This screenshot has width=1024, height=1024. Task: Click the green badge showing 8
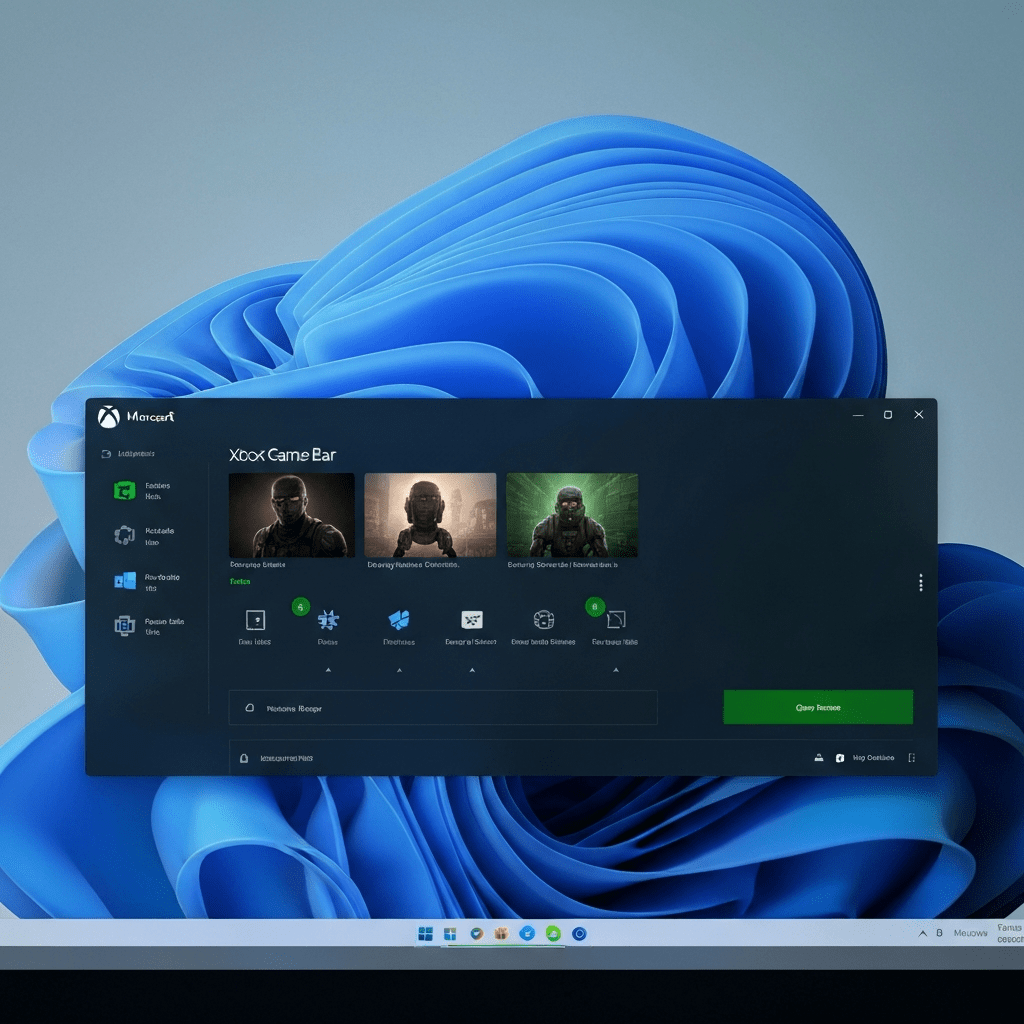pos(595,607)
